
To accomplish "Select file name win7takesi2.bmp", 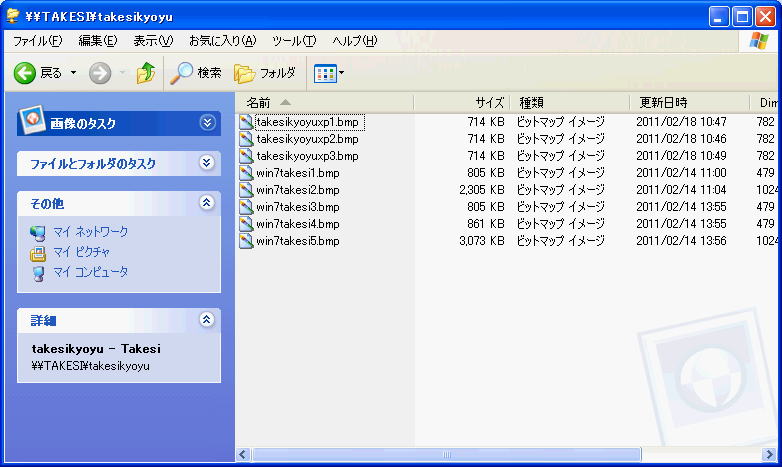I will click(x=298, y=190).
